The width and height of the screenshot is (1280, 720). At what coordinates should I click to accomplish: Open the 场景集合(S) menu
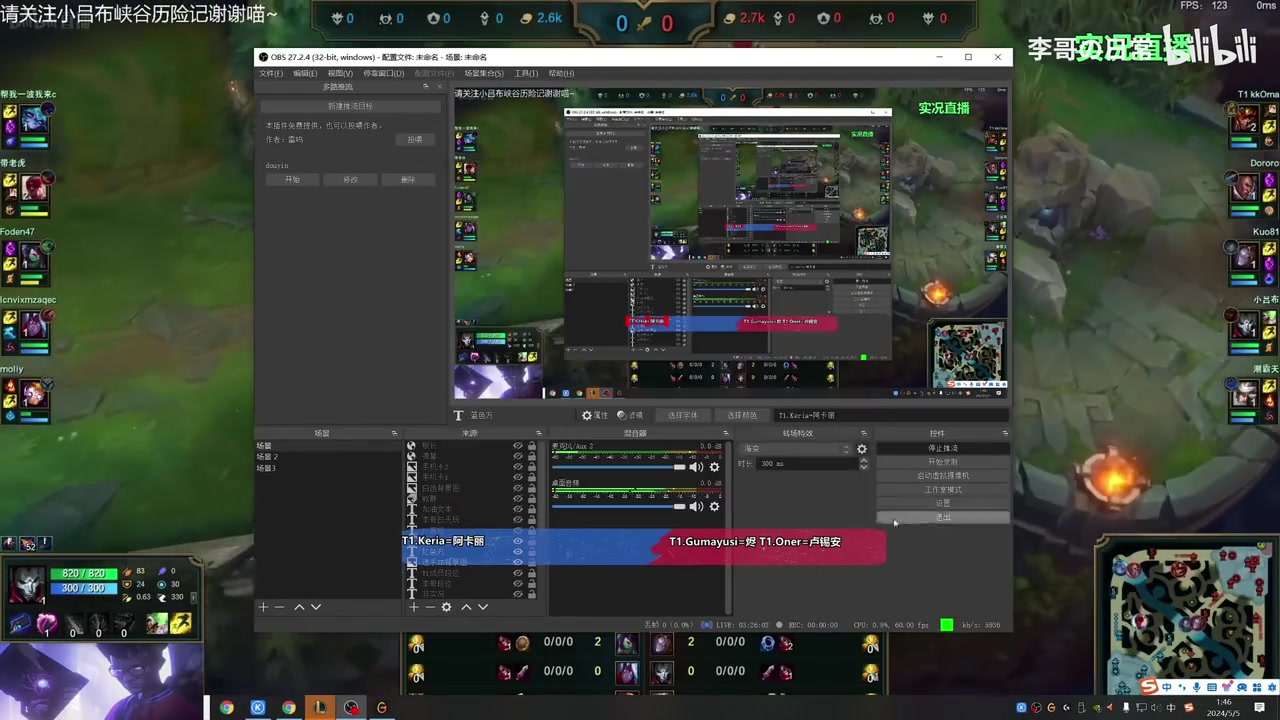484,73
